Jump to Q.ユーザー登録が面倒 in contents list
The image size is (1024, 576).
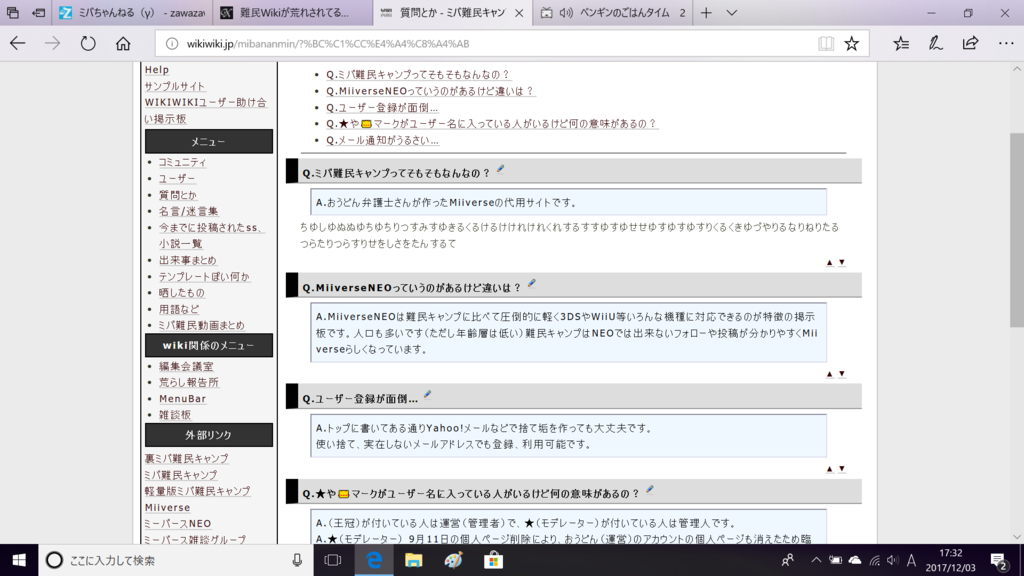pyautogui.click(x=382, y=107)
